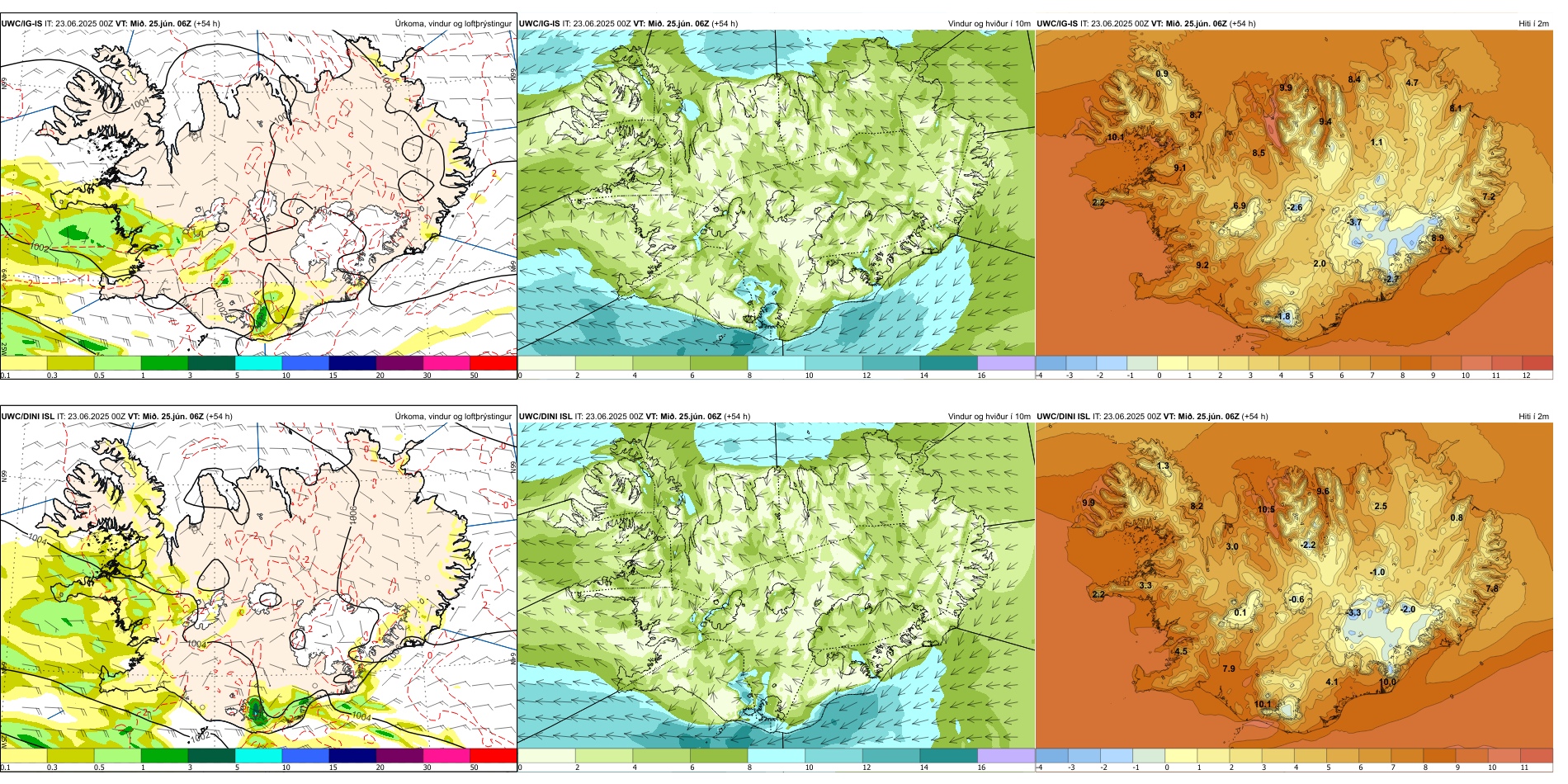The image size is (1568, 784).
Task: Click the -1.8 temperature value on IG-IS map
Action: tap(1282, 317)
